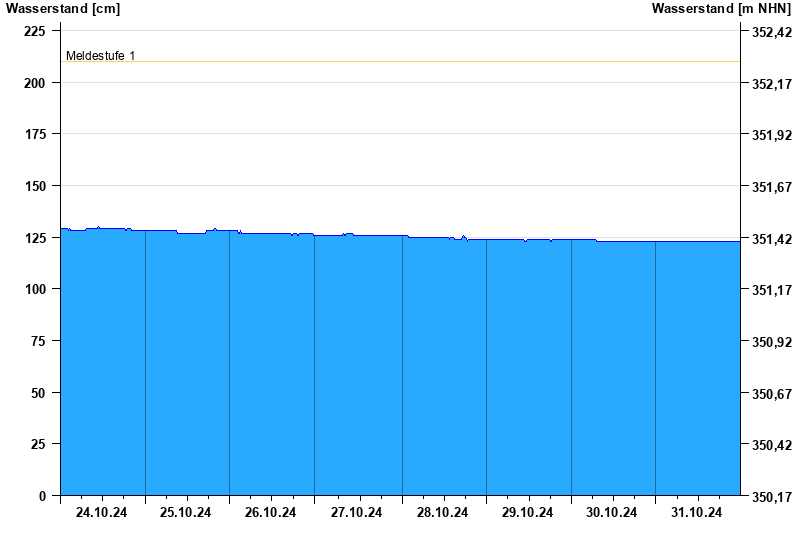Select the 351,42 tick label on the right axis

(x=771, y=239)
